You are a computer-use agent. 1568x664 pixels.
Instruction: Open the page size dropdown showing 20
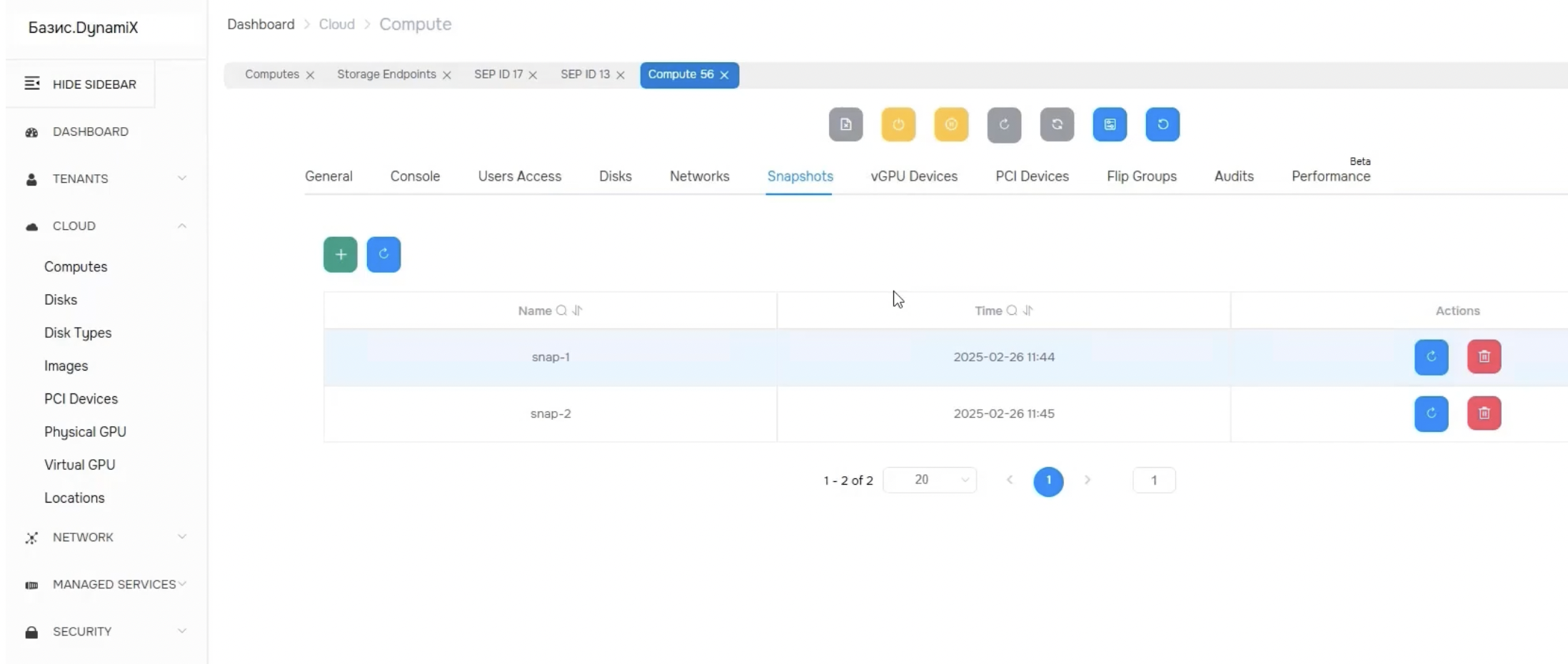pos(930,480)
